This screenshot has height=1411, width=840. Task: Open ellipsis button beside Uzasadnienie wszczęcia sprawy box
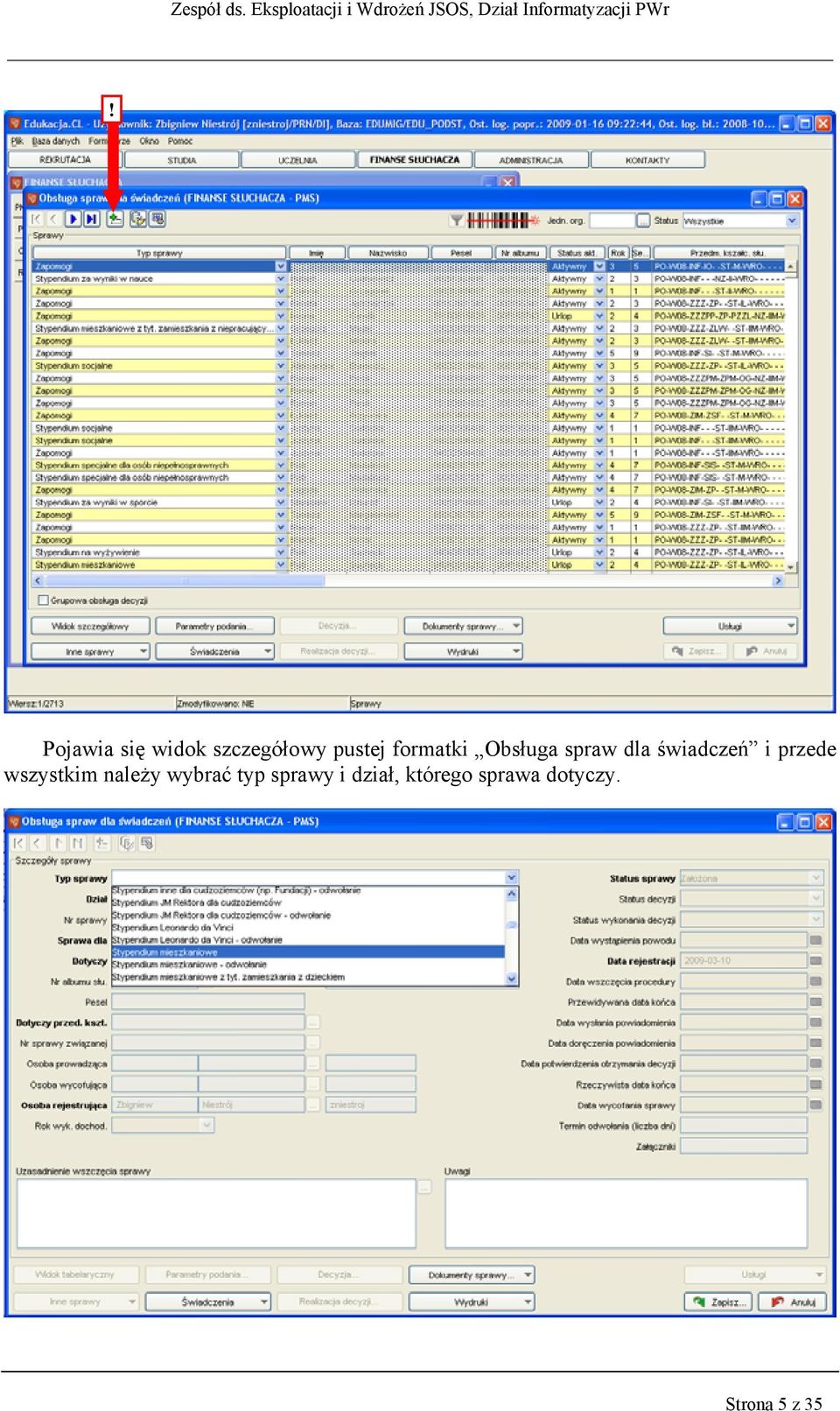(x=425, y=1187)
